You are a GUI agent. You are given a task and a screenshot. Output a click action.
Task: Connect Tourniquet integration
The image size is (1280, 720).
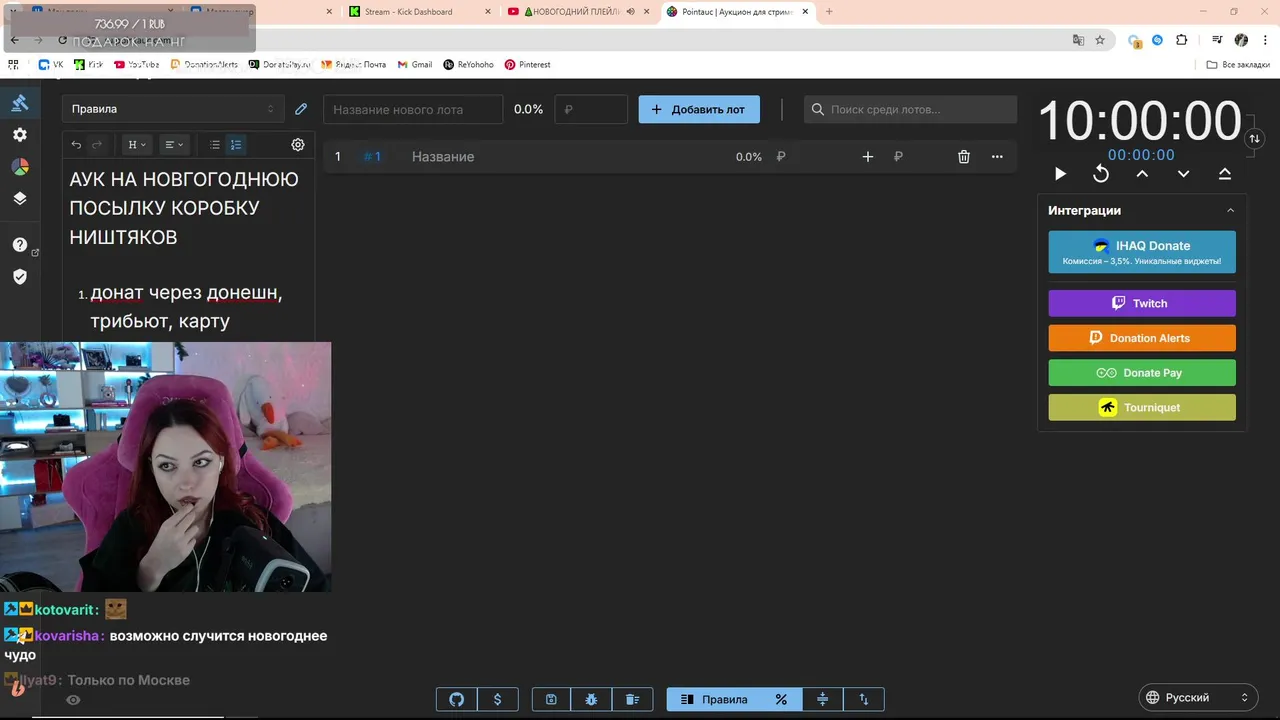coord(1142,407)
